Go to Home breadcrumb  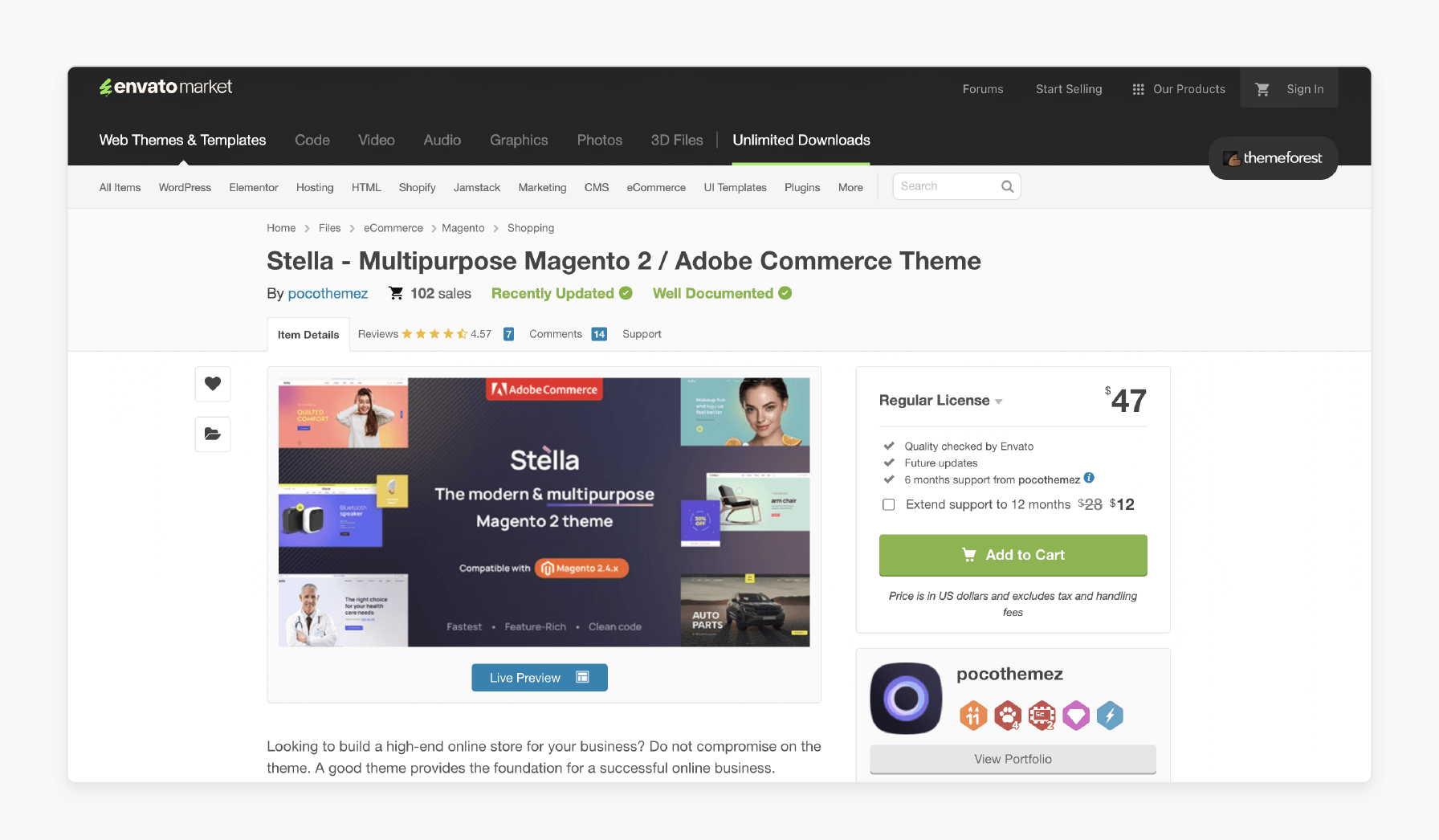[281, 228]
